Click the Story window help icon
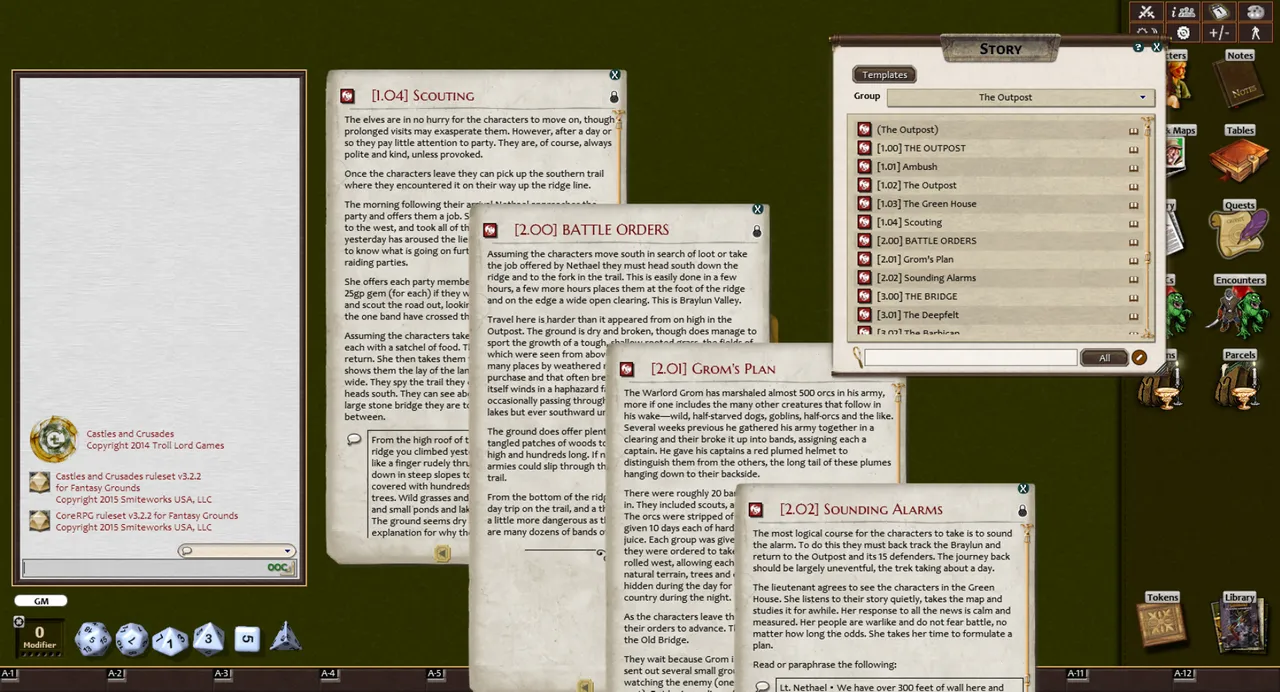Screen dimensions: 1280x692 point(1138,47)
